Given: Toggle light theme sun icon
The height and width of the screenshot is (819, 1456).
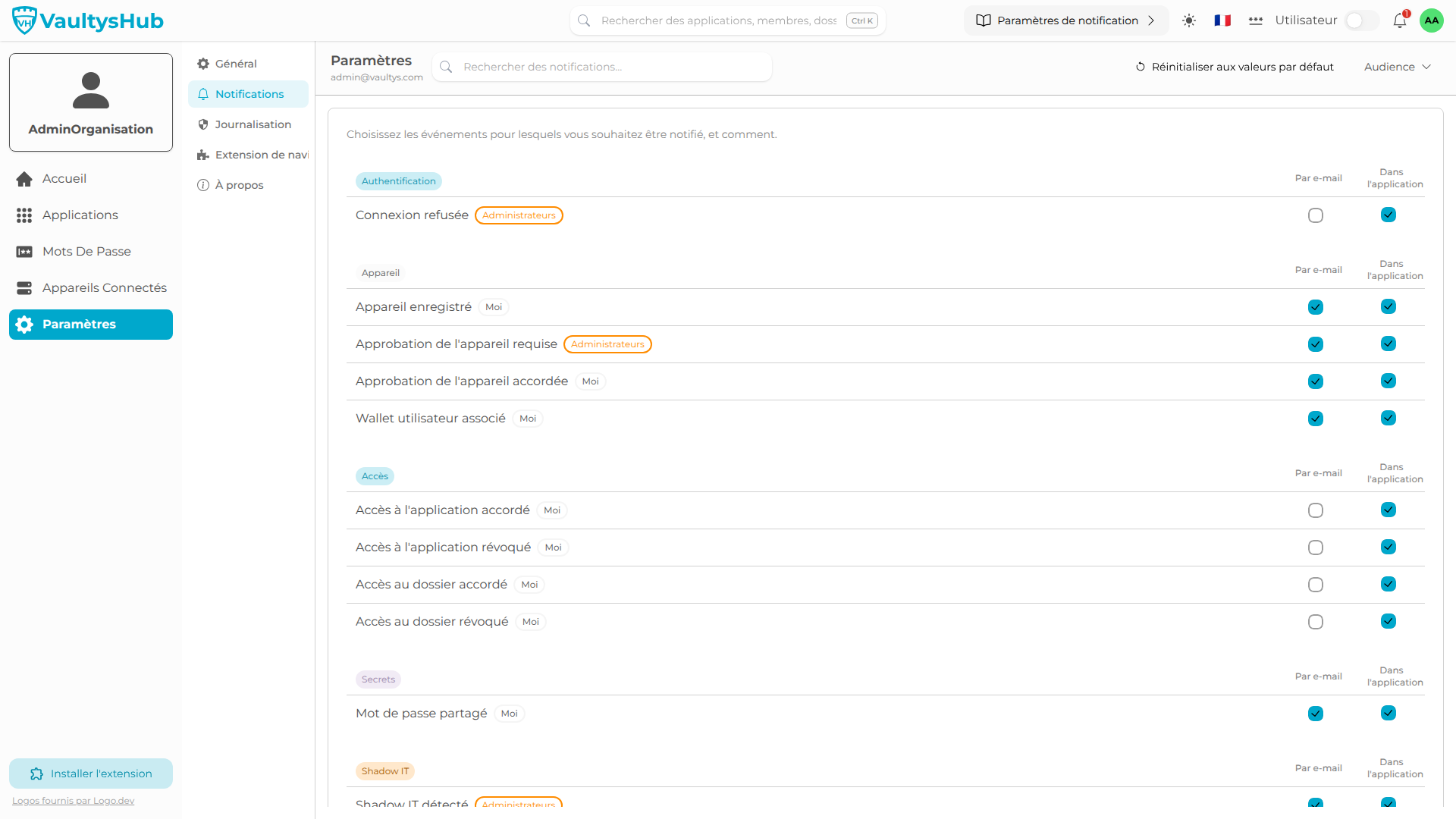Looking at the screenshot, I should [1189, 20].
